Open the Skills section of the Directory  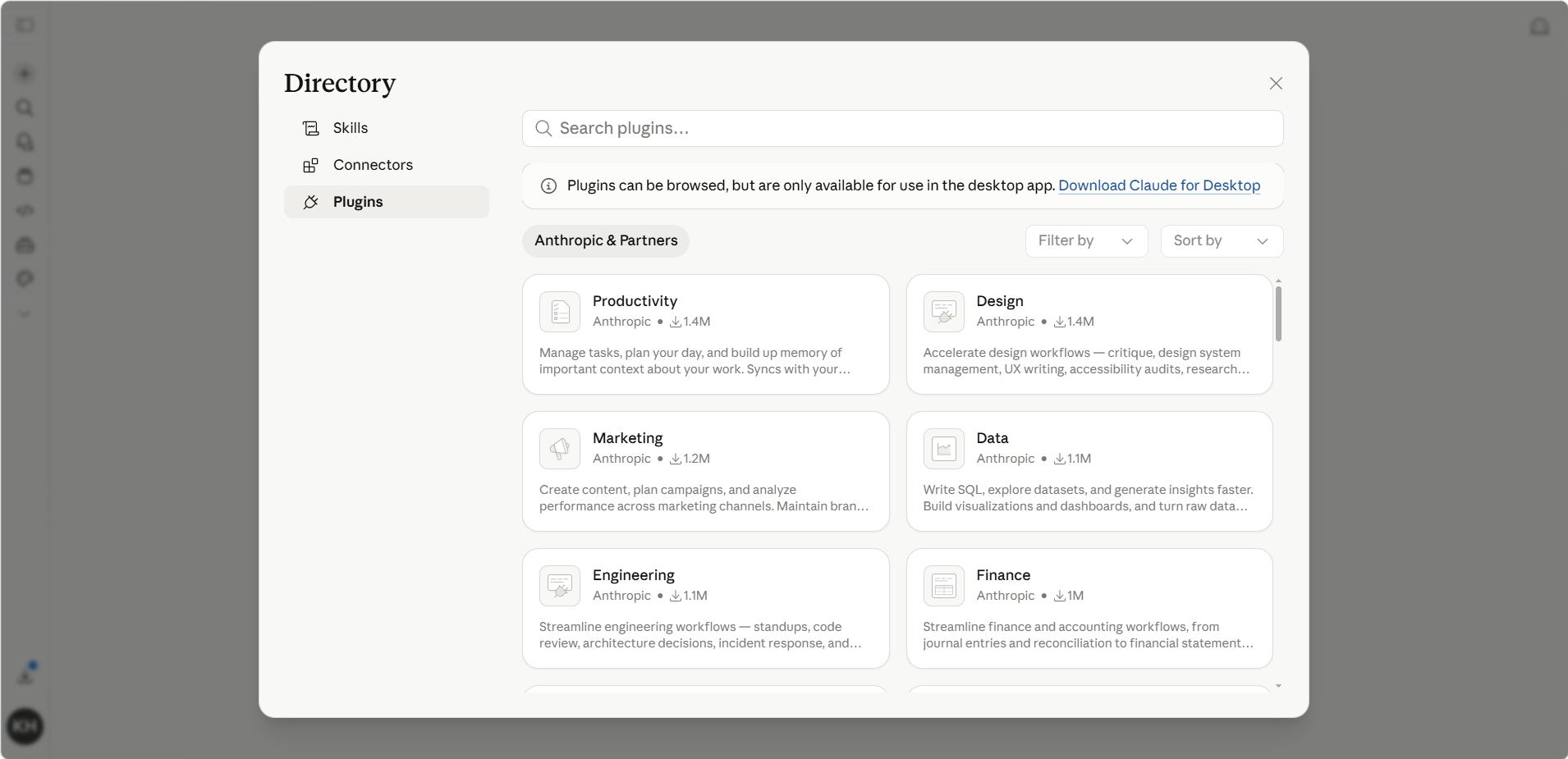click(x=386, y=128)
